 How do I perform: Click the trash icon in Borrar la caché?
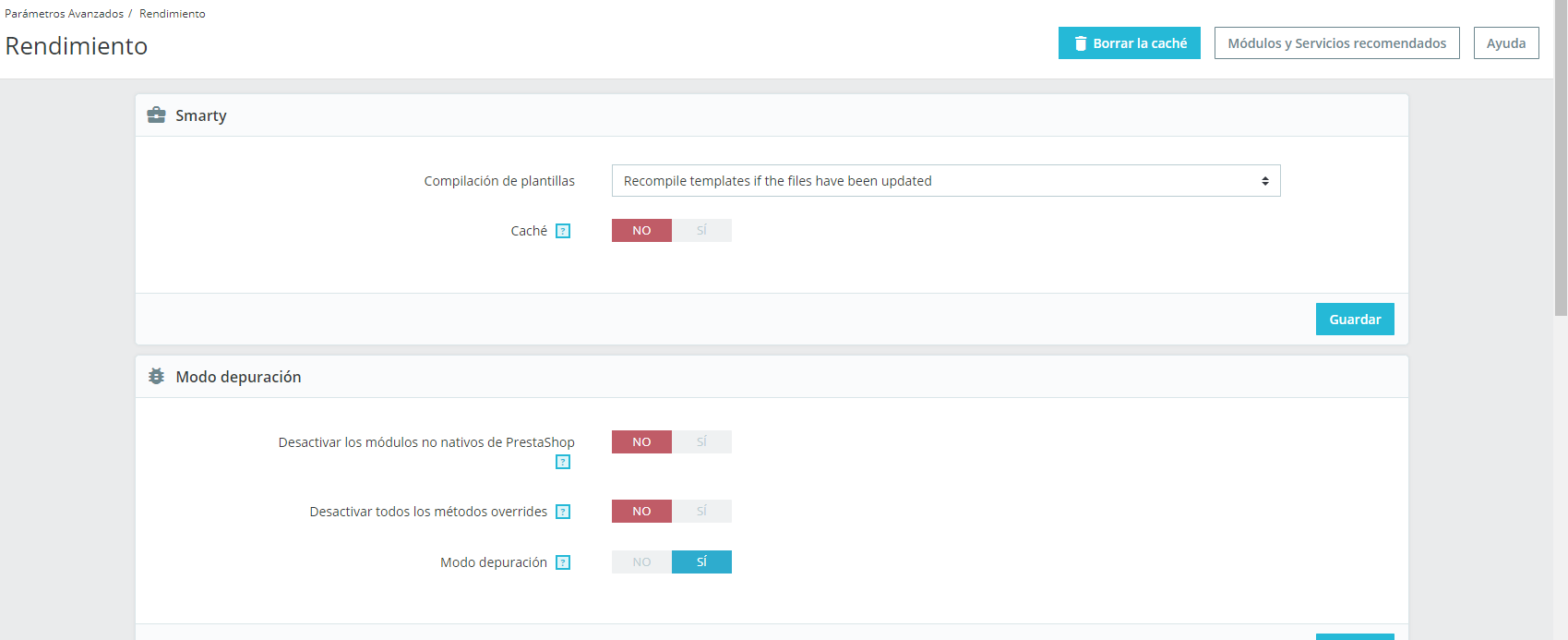point(1081,43)
